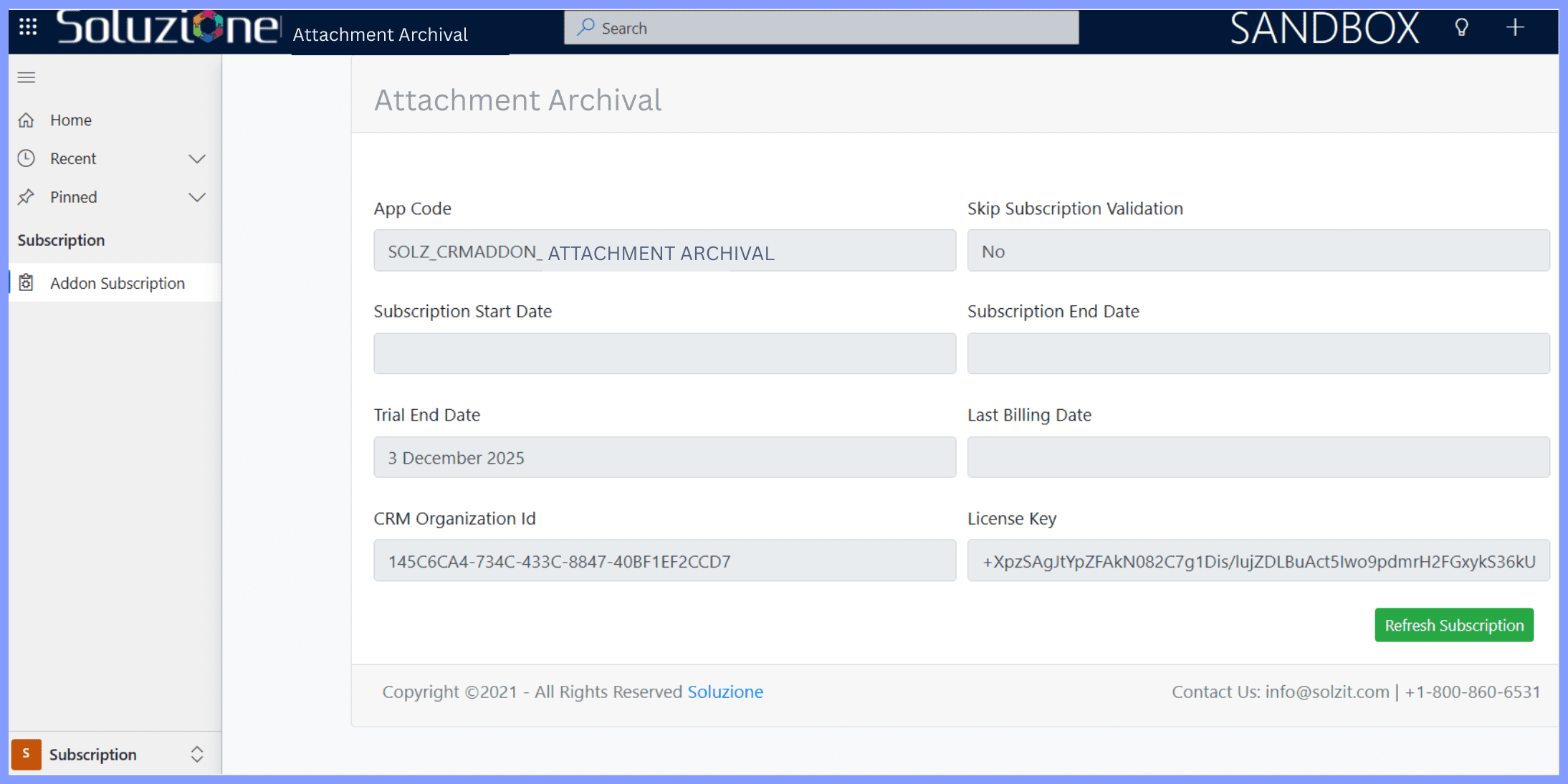
Task: Click the Trial End Date field
Action: (x=664, y=456)
